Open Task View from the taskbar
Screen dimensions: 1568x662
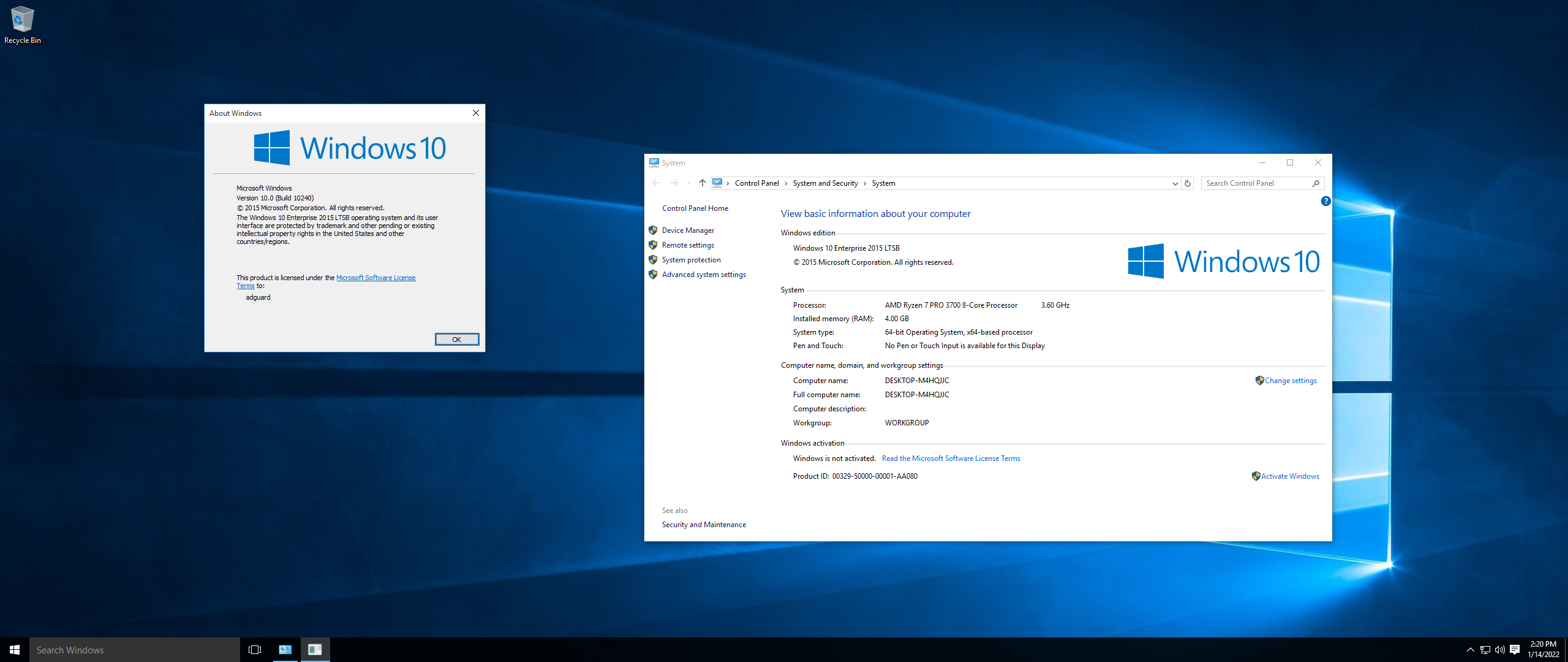tap(255, 650)
